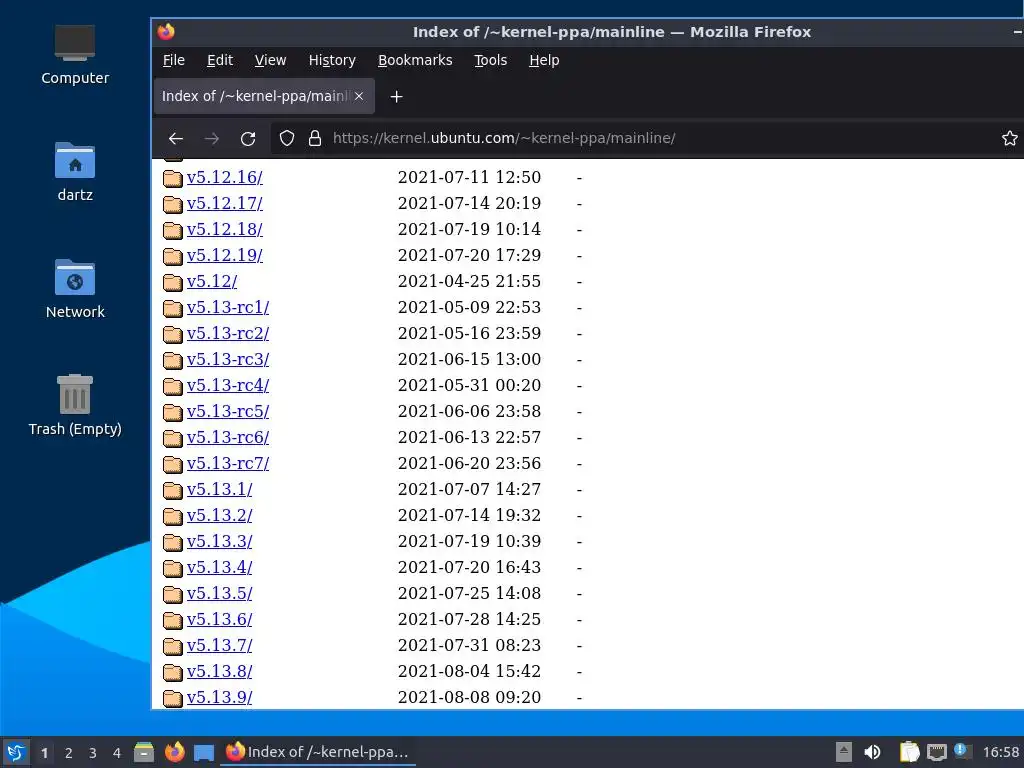This screenshot has width=1024, height=768.
Task: Open the removable media eject tray icon
Action: pyautogui.click(x=844, y=752)
